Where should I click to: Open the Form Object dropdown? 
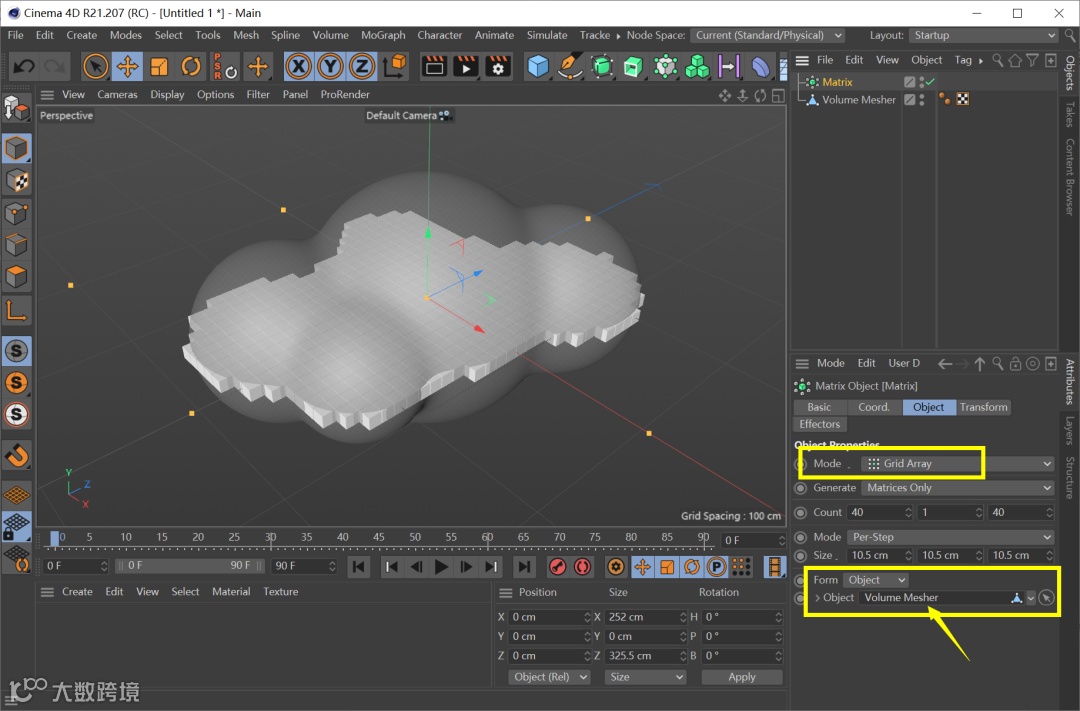click(875, 580)
